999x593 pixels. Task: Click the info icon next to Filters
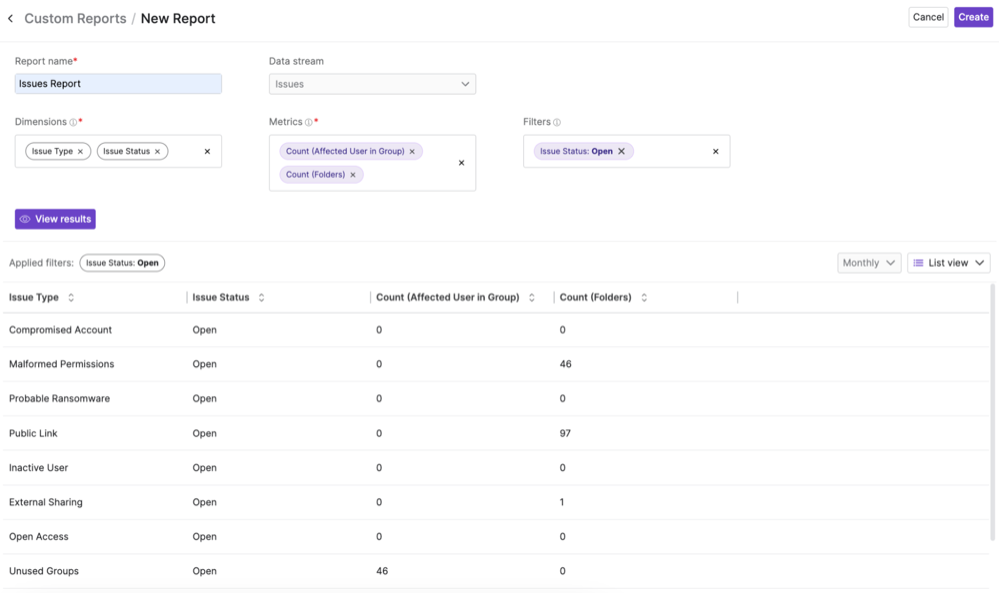tap(557, 123)
